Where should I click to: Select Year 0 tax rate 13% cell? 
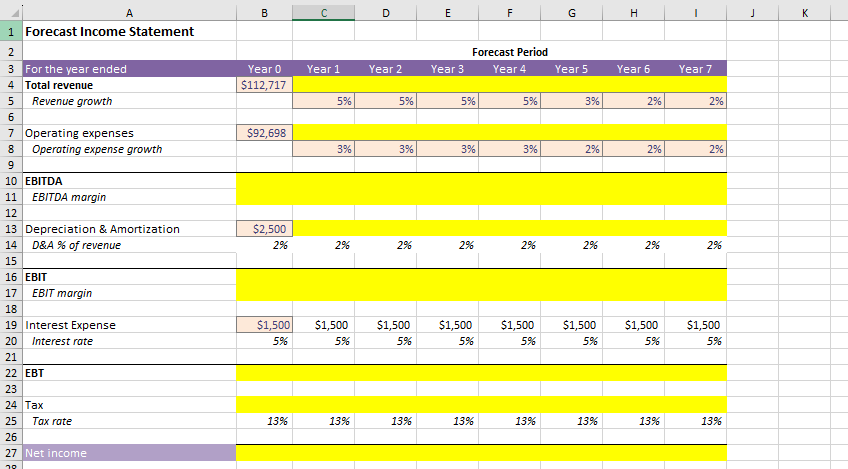[x=264, y=421]
